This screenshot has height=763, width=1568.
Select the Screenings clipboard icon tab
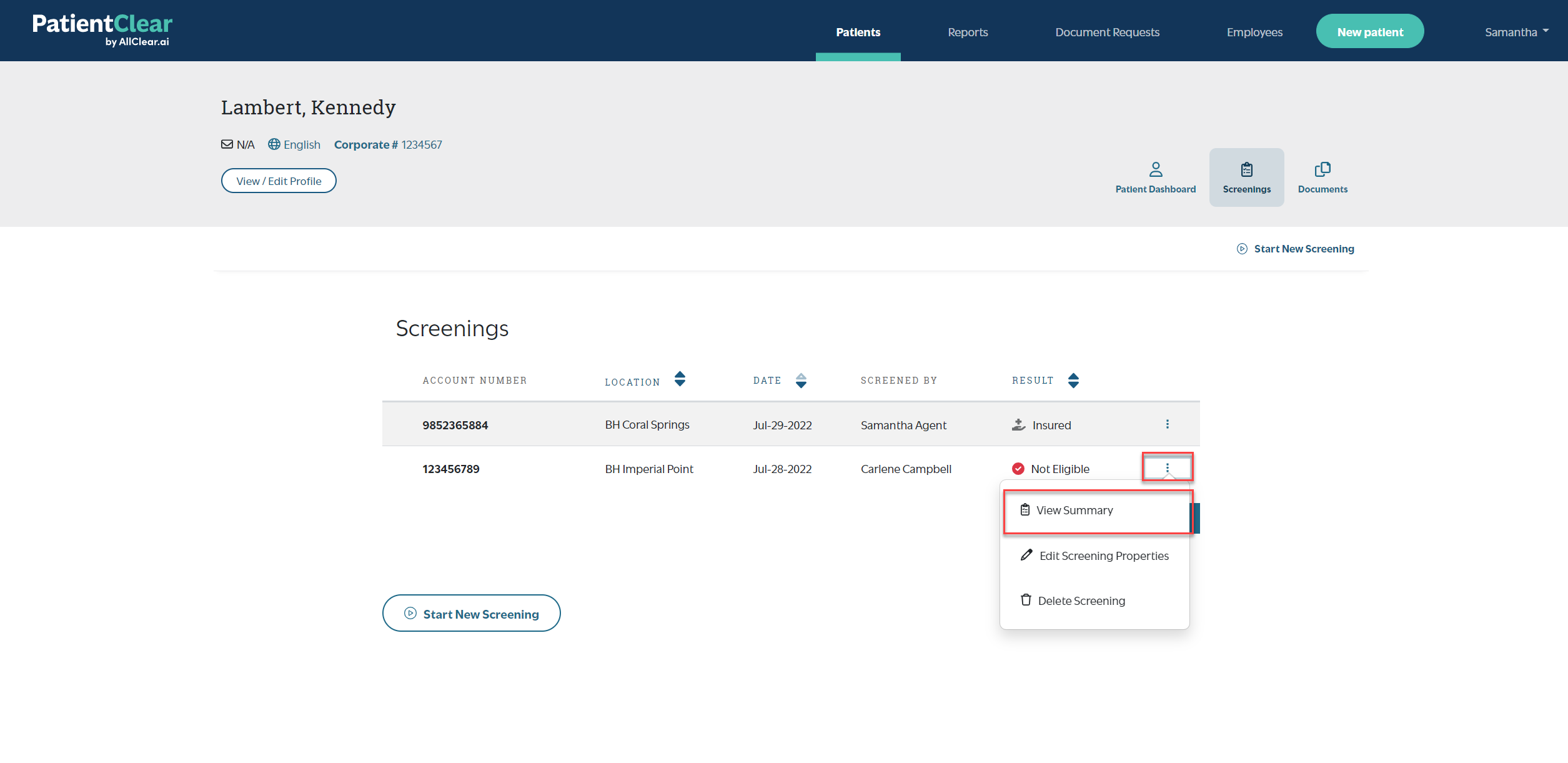click(x=1246, y=170)
